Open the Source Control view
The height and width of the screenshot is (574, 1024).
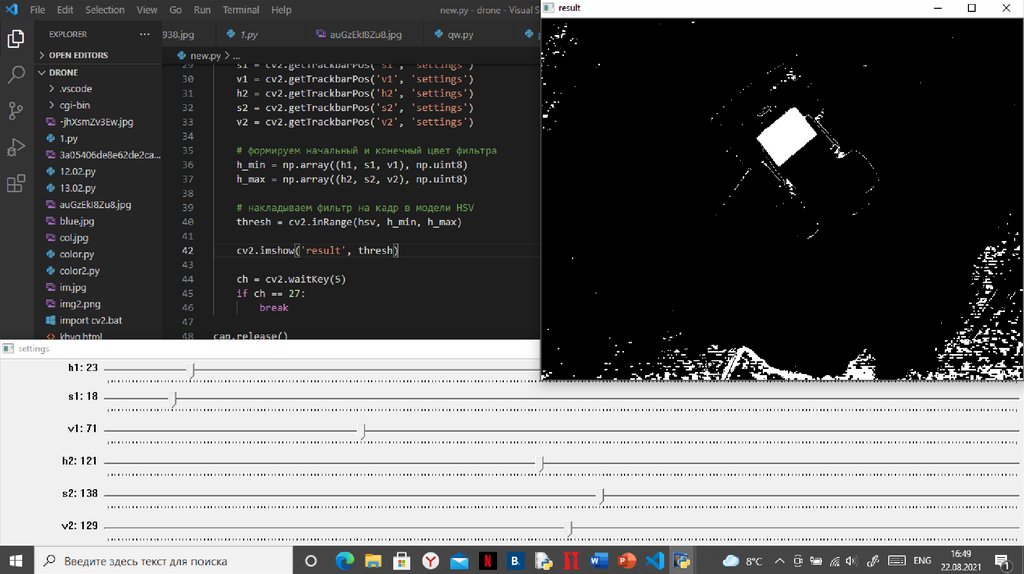tap(16, 111)
